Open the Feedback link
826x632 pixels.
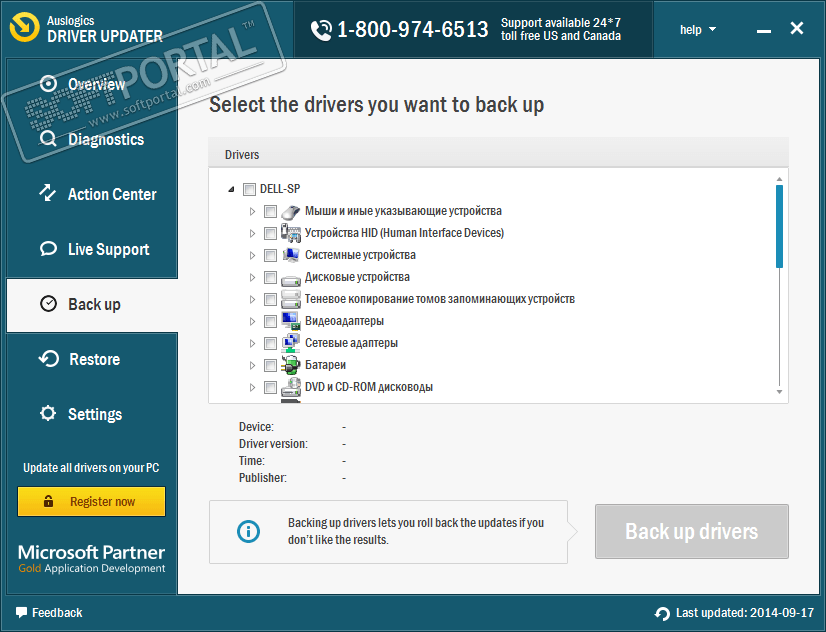tap(50, 613)
